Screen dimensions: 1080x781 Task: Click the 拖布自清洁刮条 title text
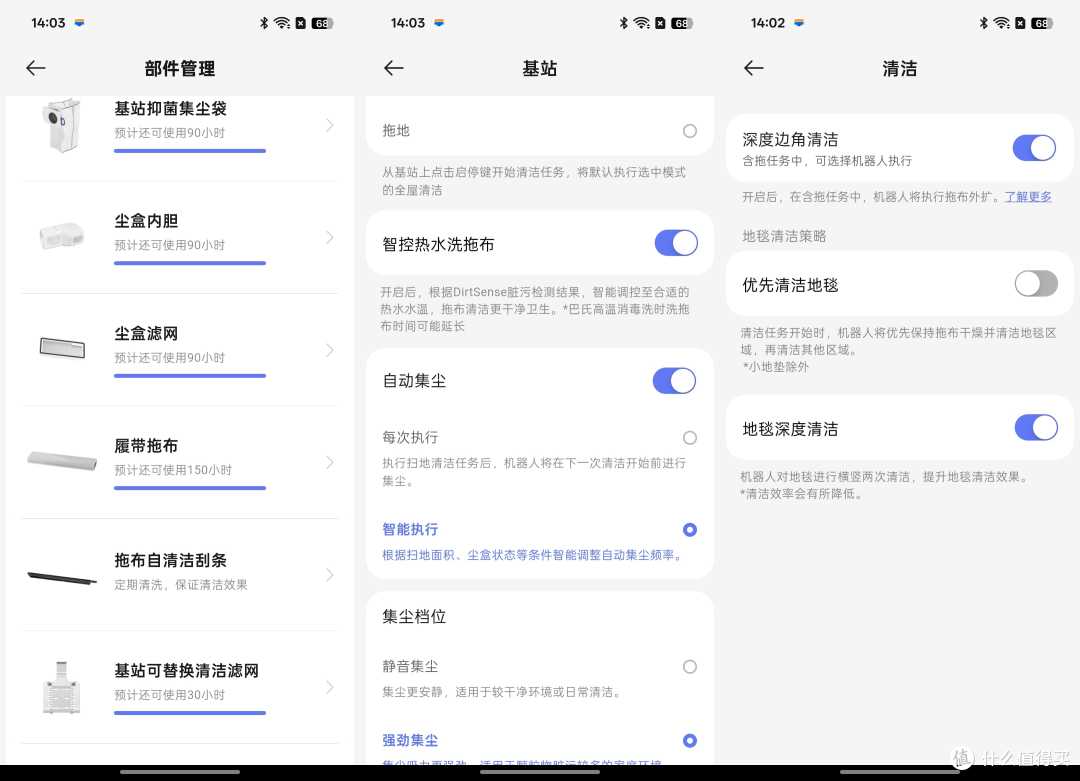[x=171, y=560]
